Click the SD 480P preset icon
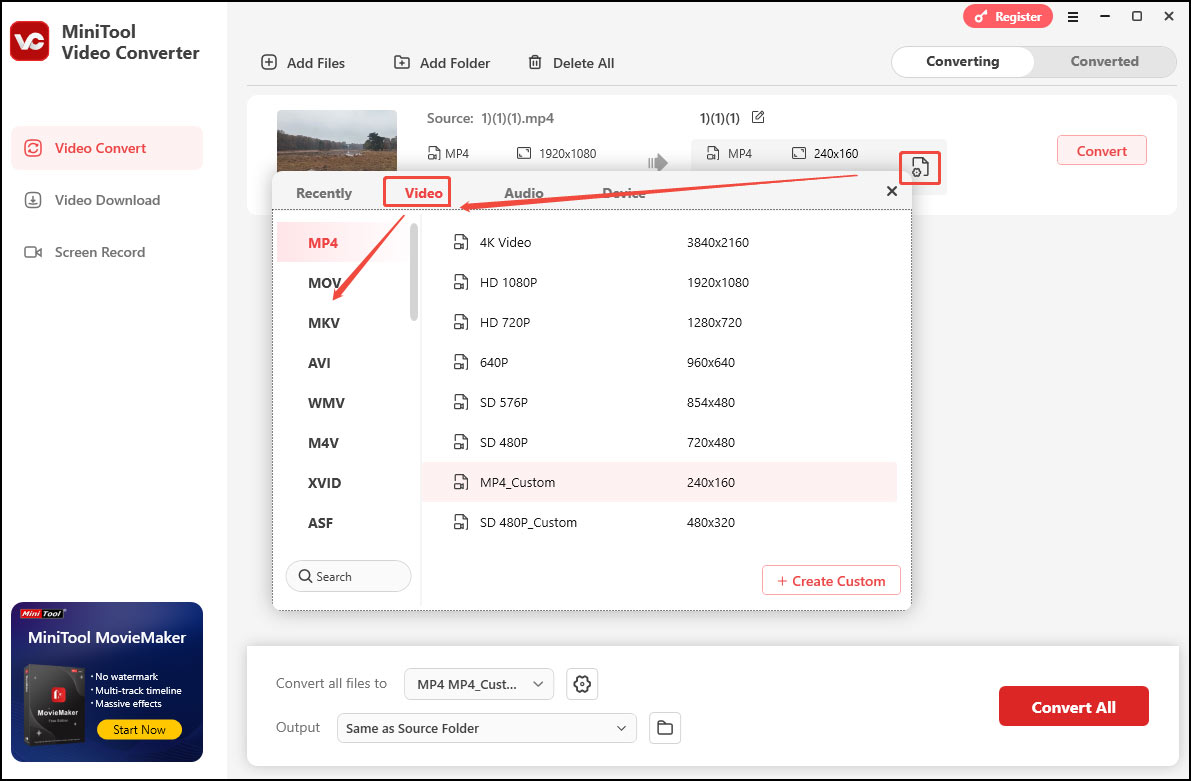This screenshot has height=781, width=1191. click(461, 442)
